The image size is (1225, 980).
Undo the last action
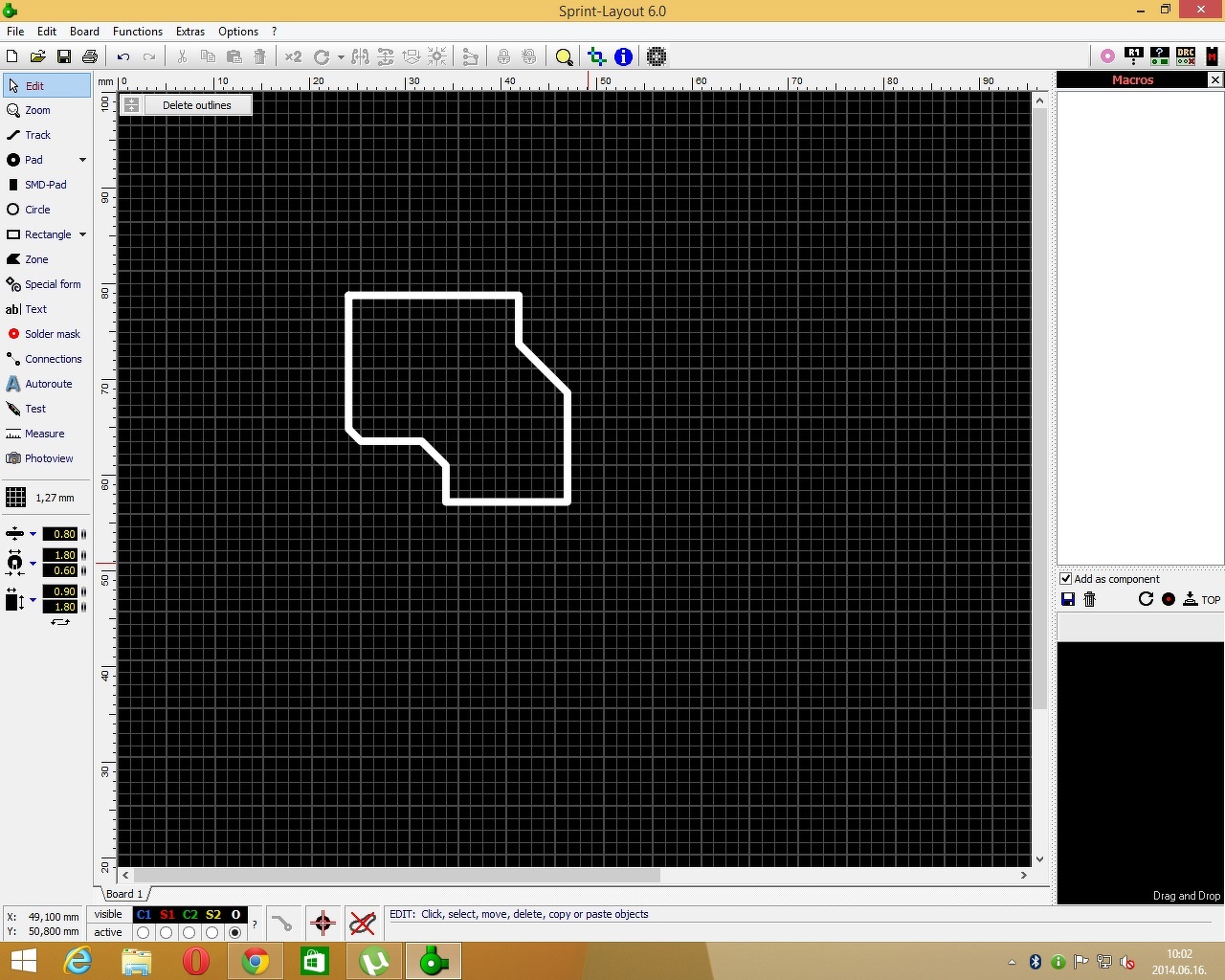coord(123,57)
